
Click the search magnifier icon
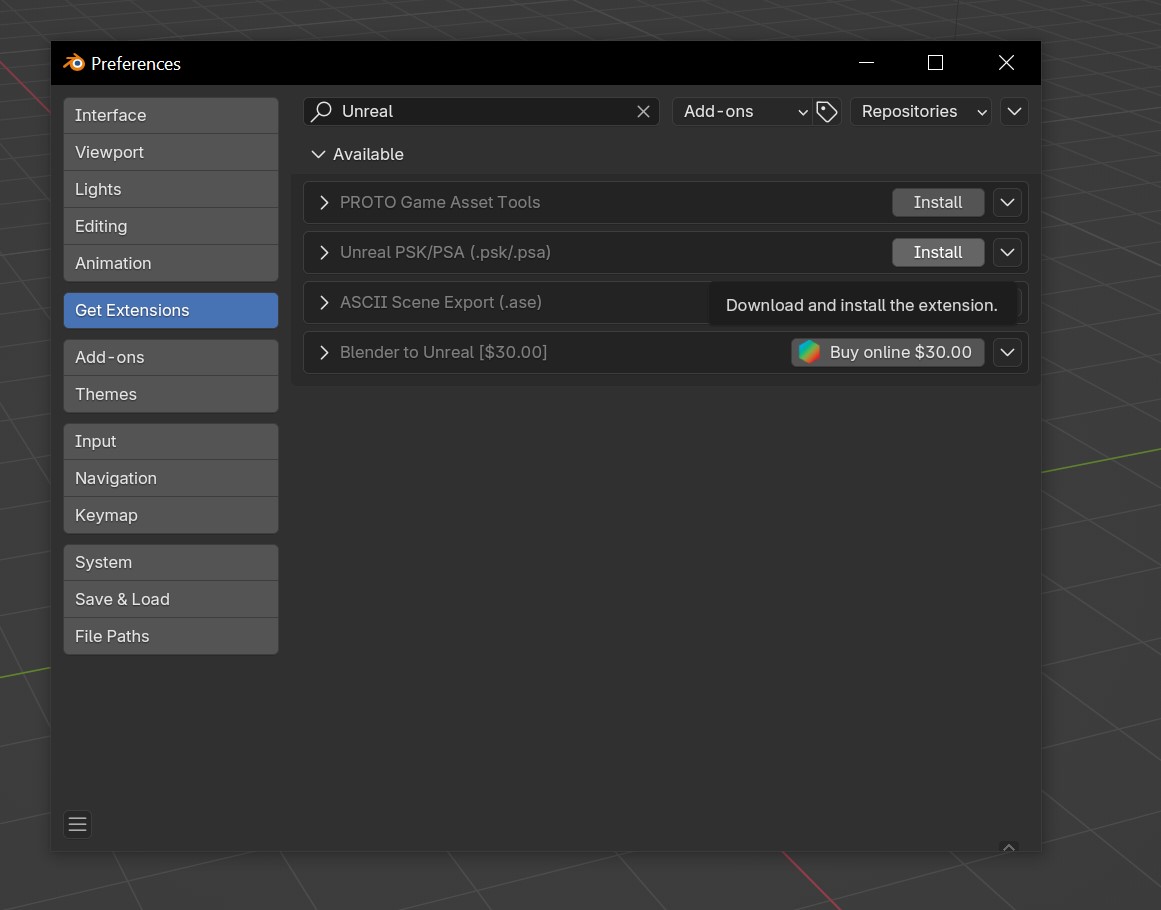[321, 112]
